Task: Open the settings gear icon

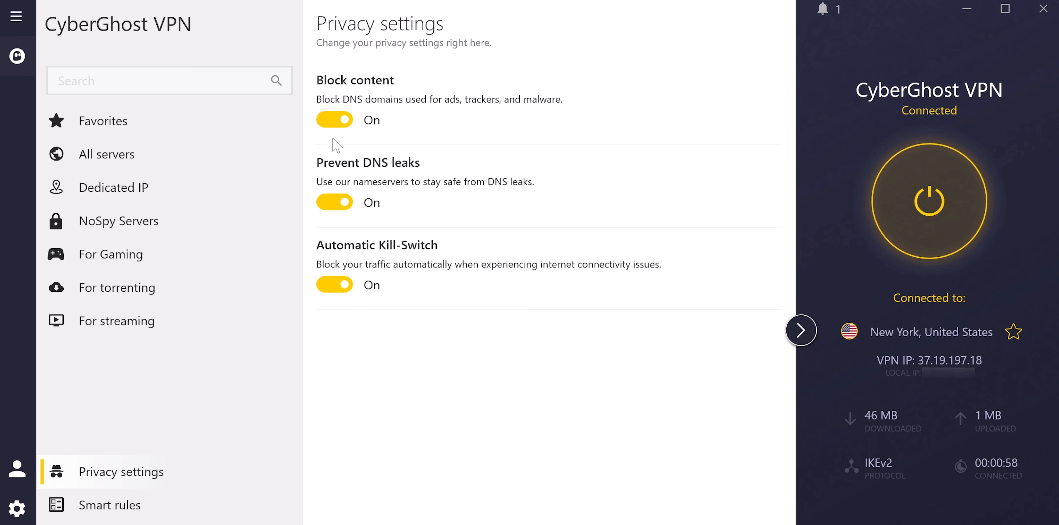Action: pyautogui.click(x=17, y=508)
